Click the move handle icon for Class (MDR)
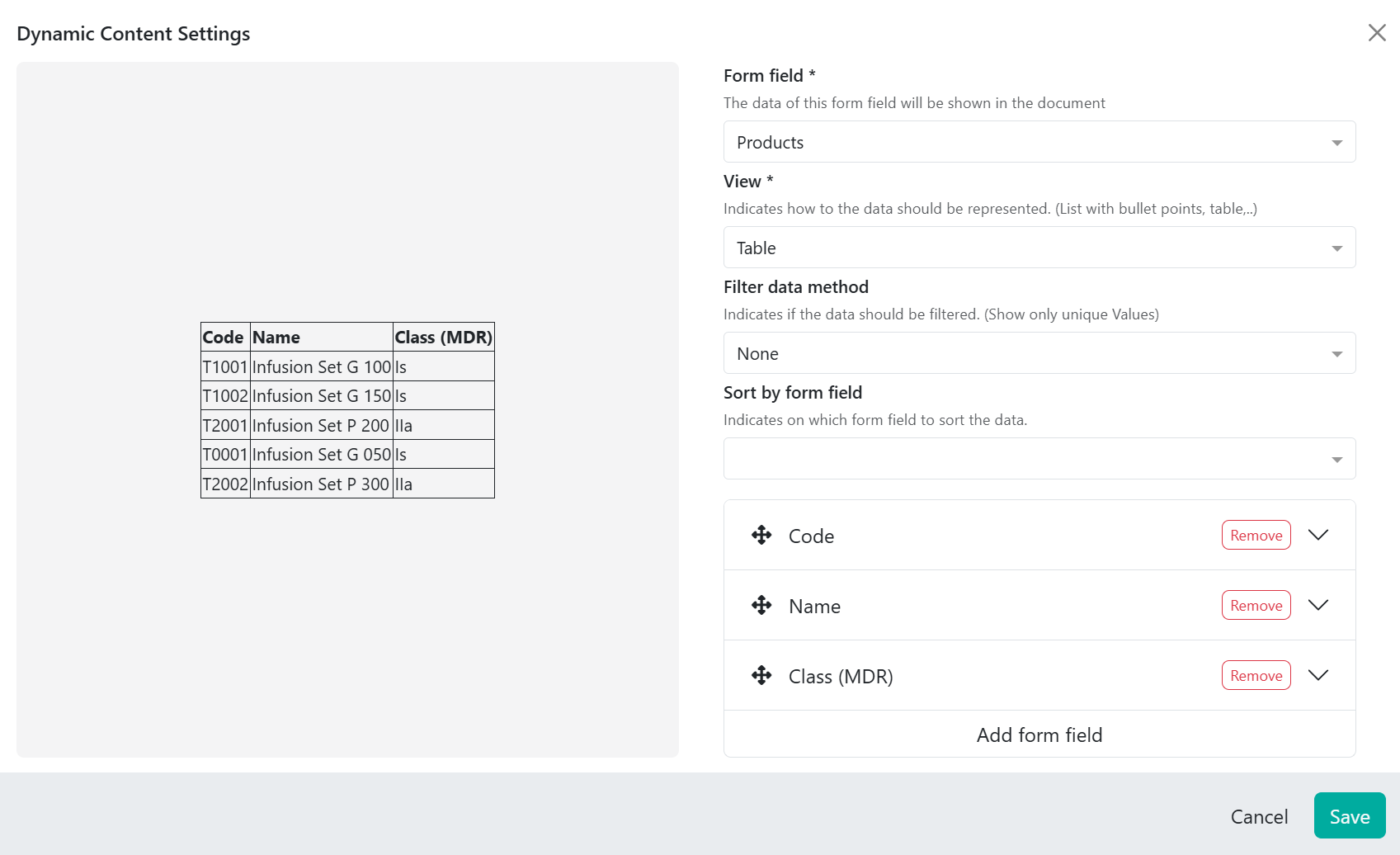 [x=761, y=675]
